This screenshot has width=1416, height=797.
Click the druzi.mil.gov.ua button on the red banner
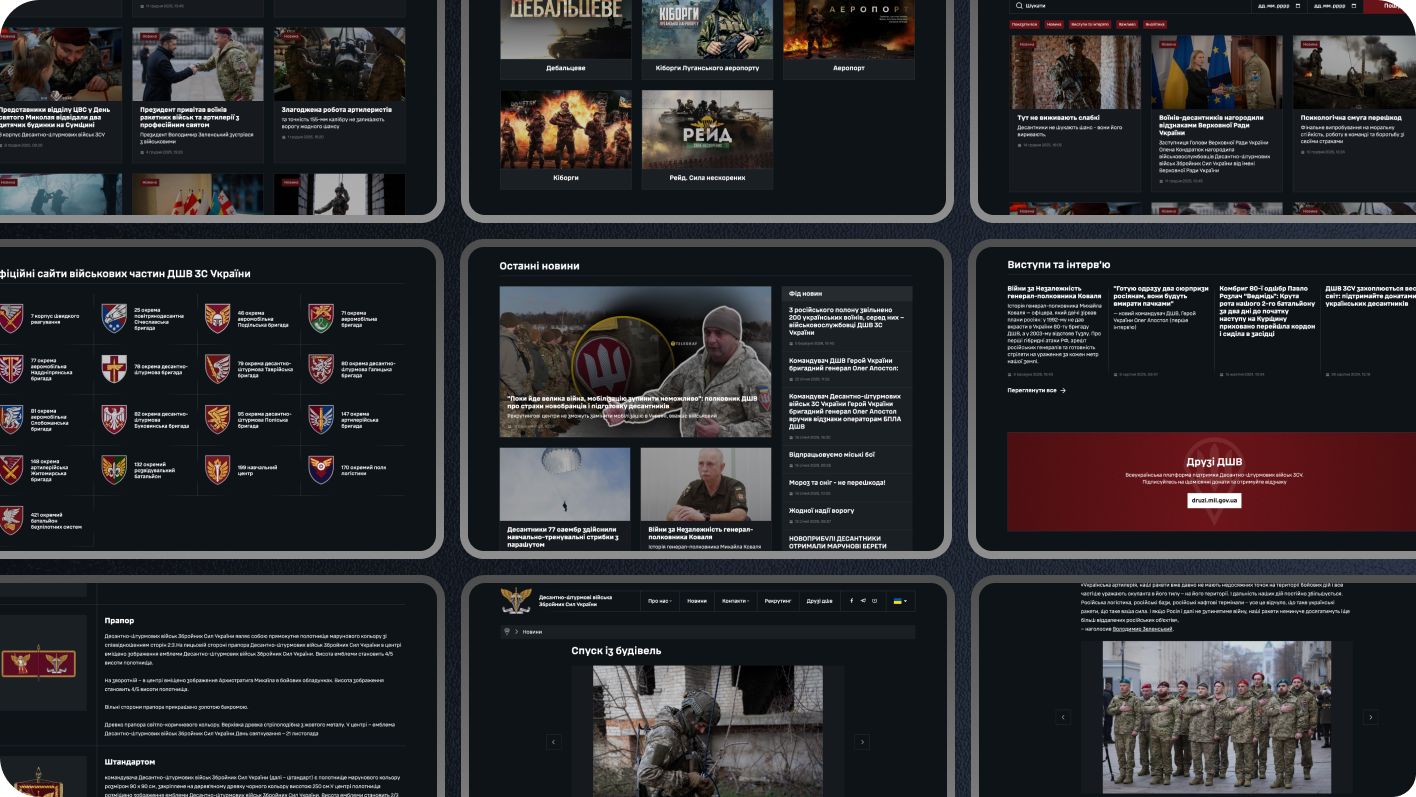(x=1216, y=500)
